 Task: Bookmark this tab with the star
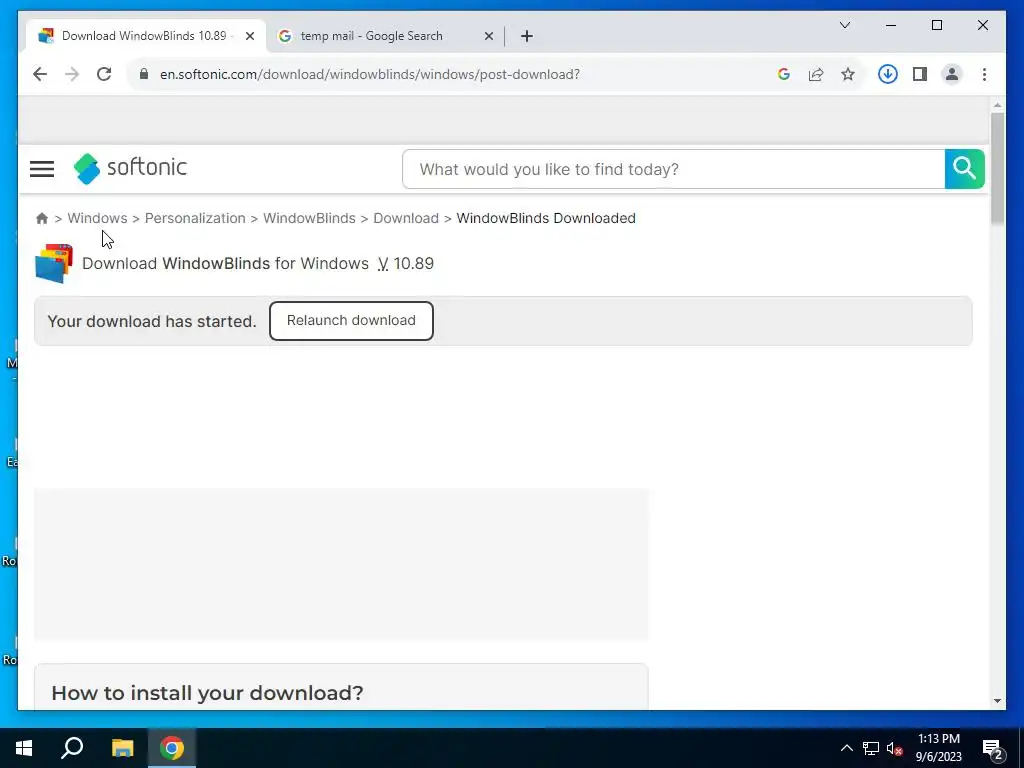(x=848, y=74)
